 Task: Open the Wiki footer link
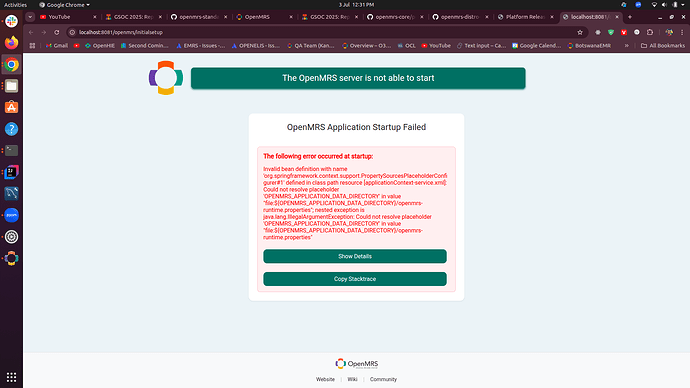(352, 379)
